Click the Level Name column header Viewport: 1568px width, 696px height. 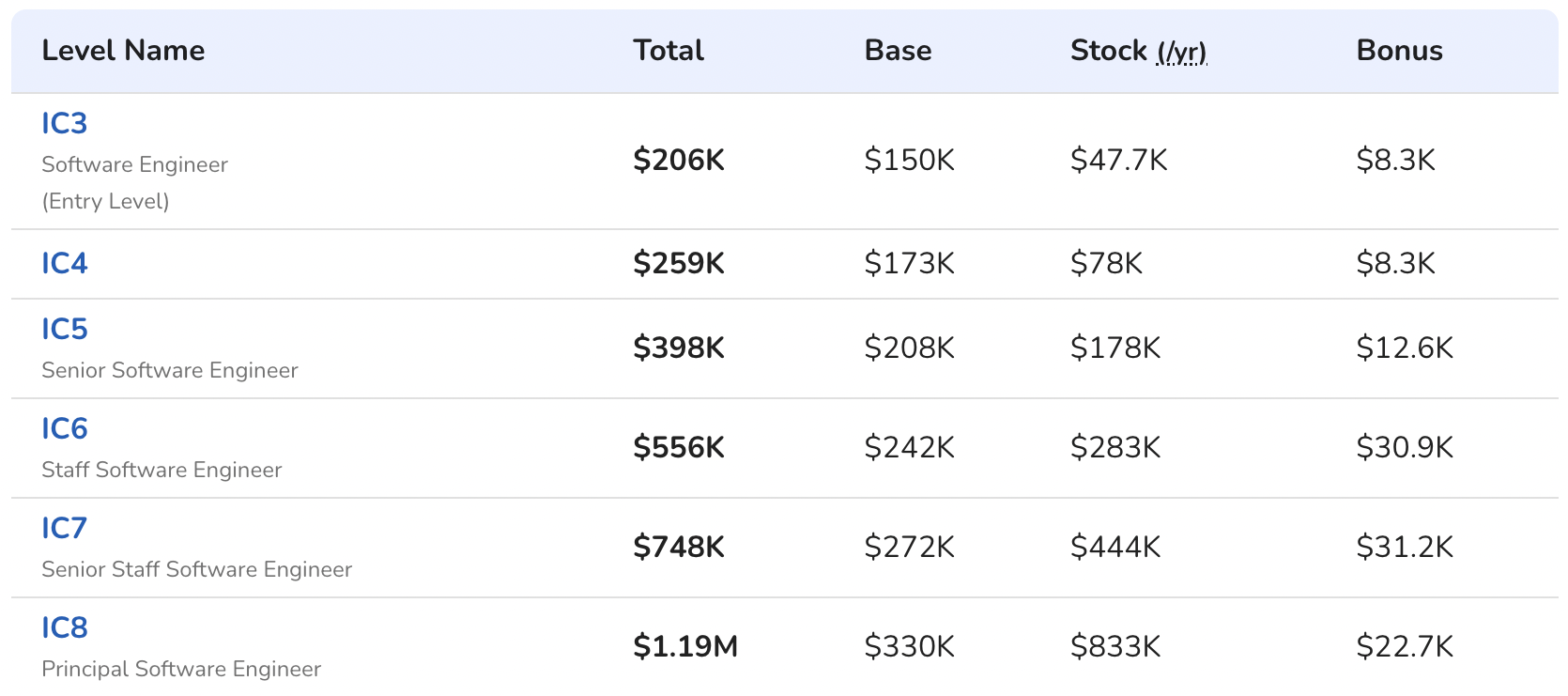[123, 51]
